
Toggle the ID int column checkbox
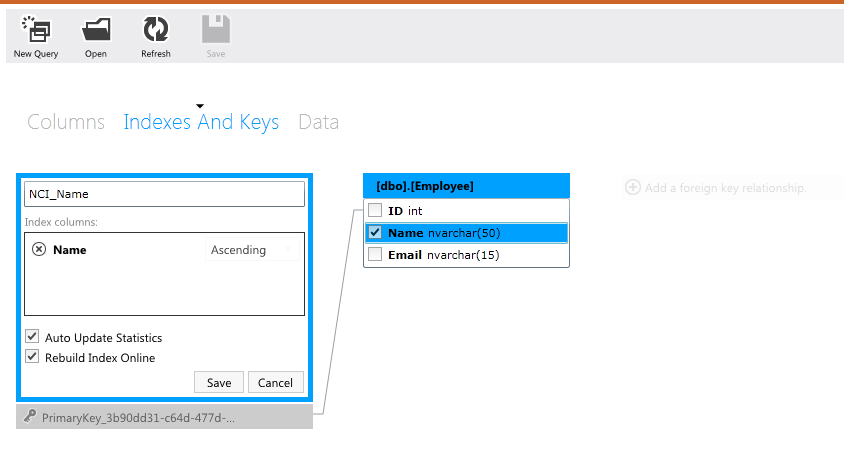pos(375,211)
